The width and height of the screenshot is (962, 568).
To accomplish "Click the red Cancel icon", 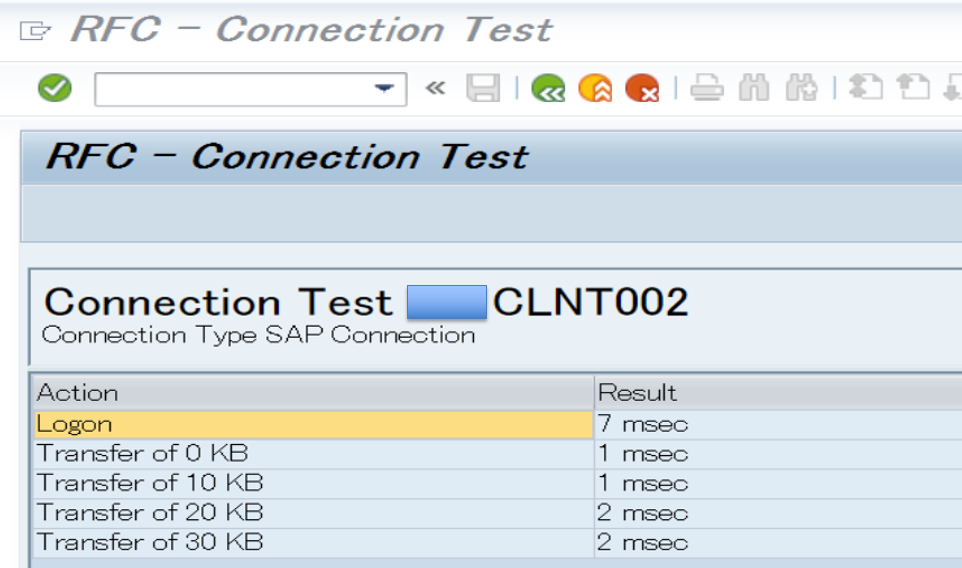I will click(642, 88).
